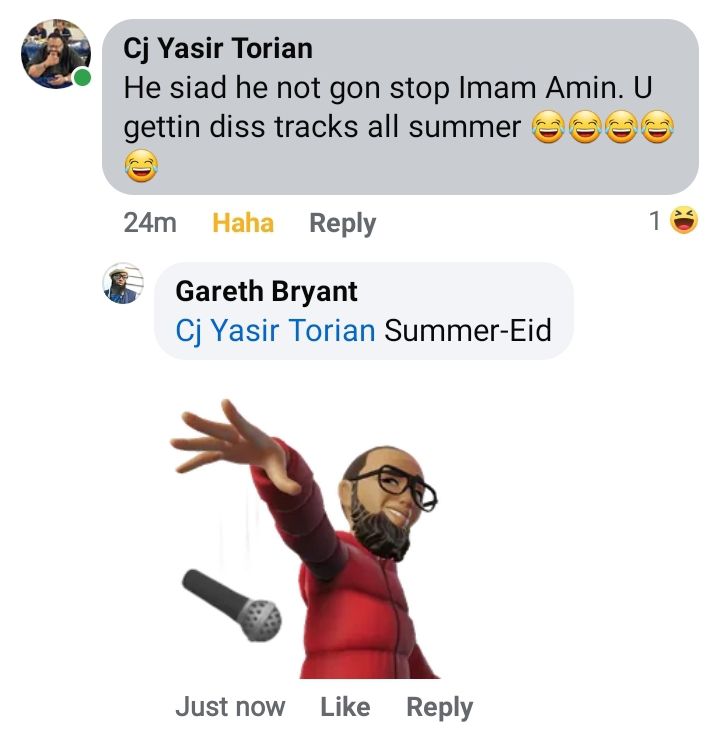
Task: Click the 'Summer-Eid' reply text
Action: pos(468,330)
